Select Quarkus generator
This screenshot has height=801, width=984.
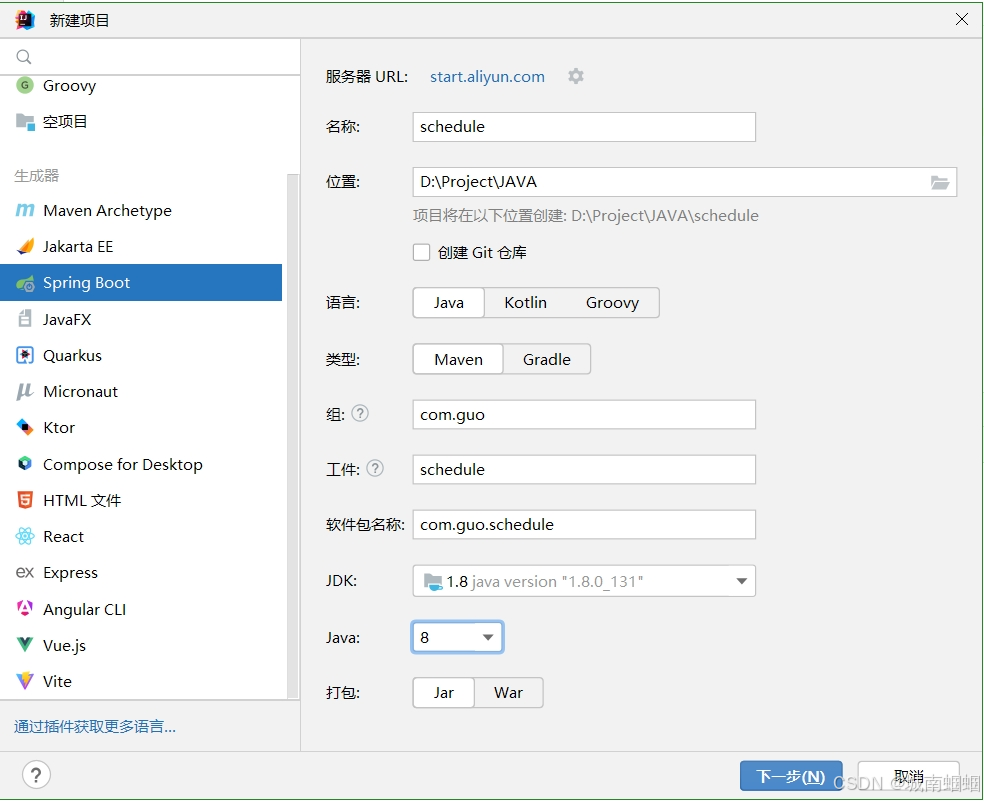(x=141, y=355)
